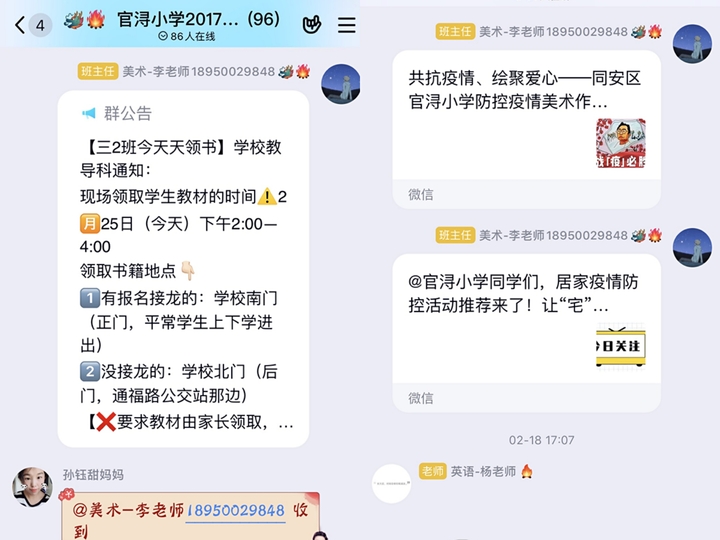Tap the 班主任 badge above the announcement
720x540 pixels.
[98, 71]
